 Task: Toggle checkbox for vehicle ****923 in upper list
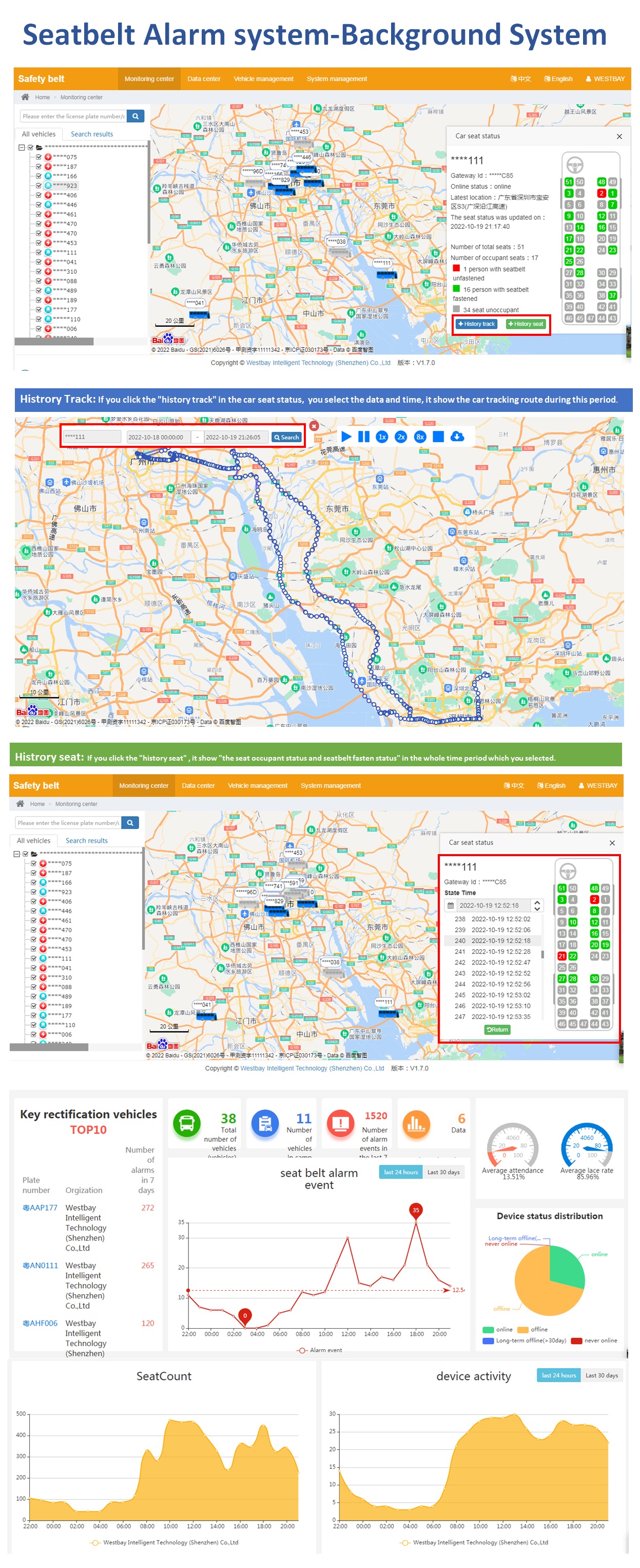tap(39, 185)
